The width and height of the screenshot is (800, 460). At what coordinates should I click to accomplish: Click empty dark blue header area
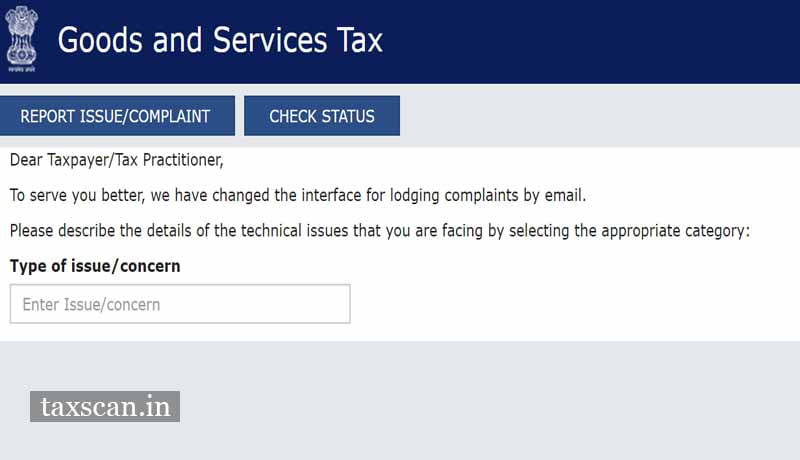click(x=600, y=40)
